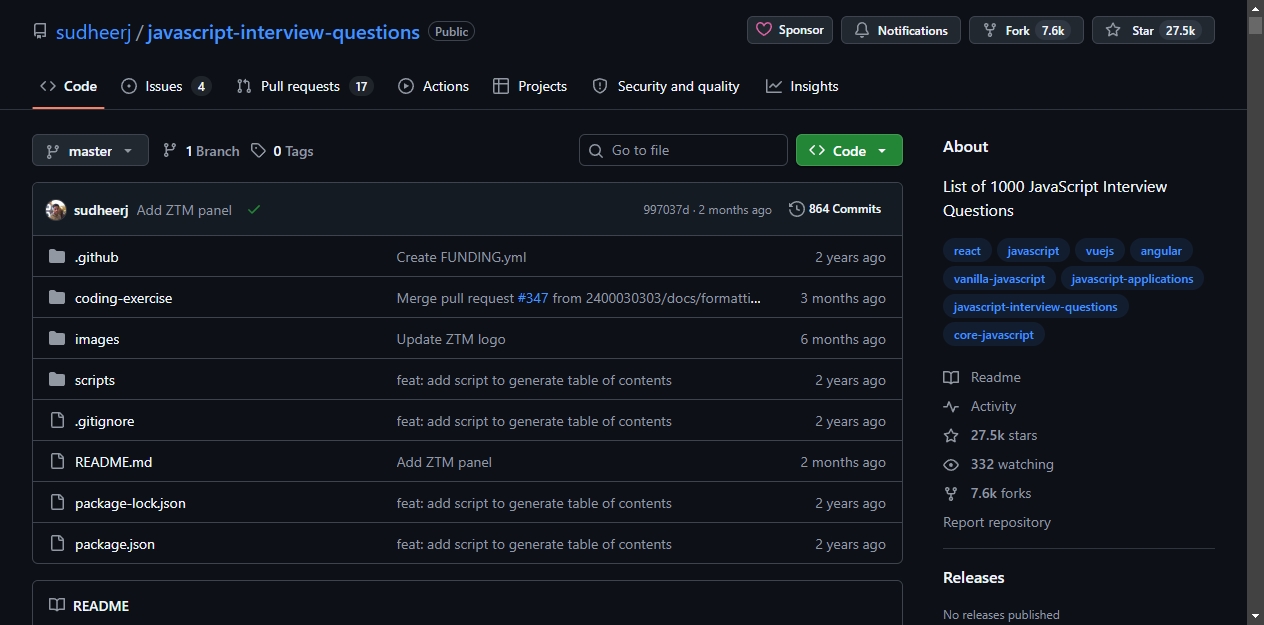Open the javascript-interview-questions repository link
The height and width of the screenshot is (625, 1264).
283,32
